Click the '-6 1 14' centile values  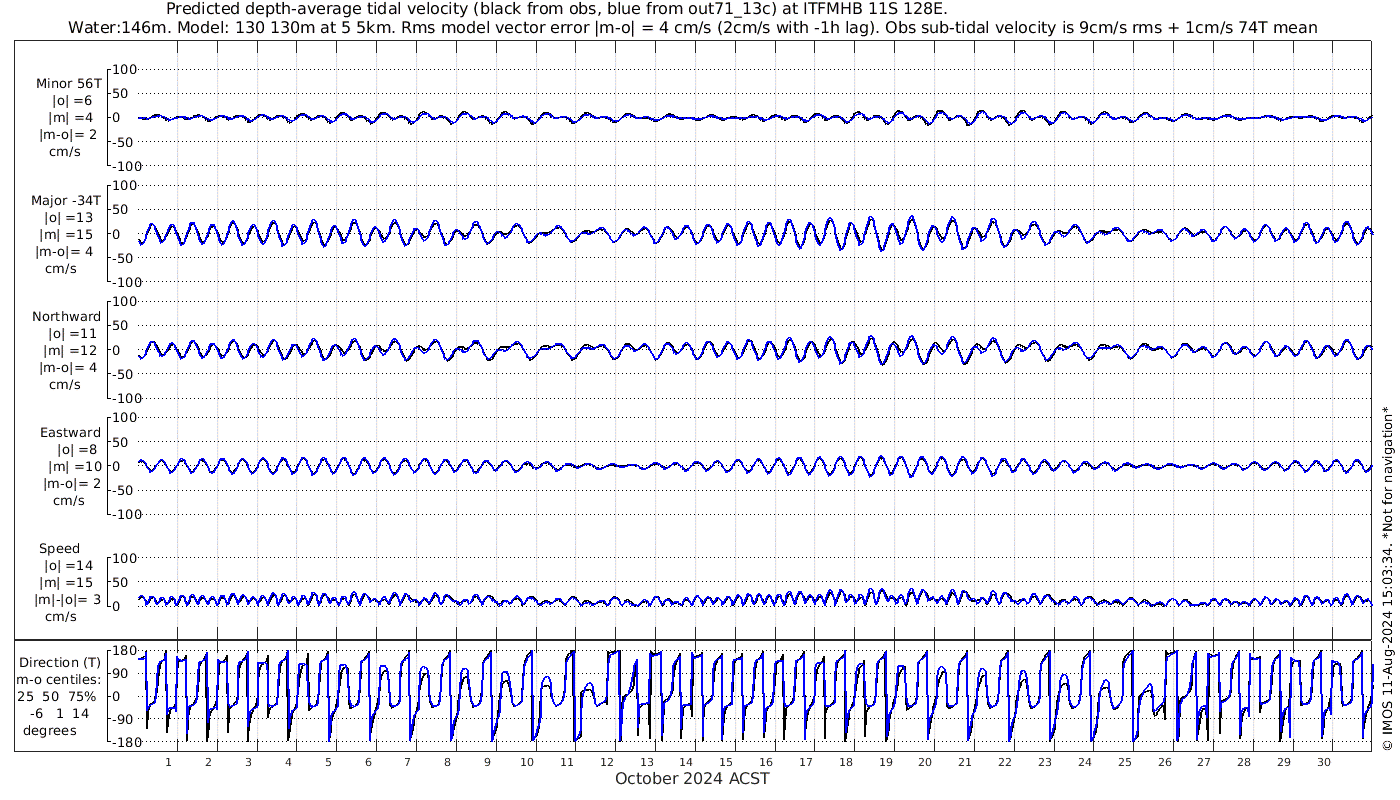[60, 713]
